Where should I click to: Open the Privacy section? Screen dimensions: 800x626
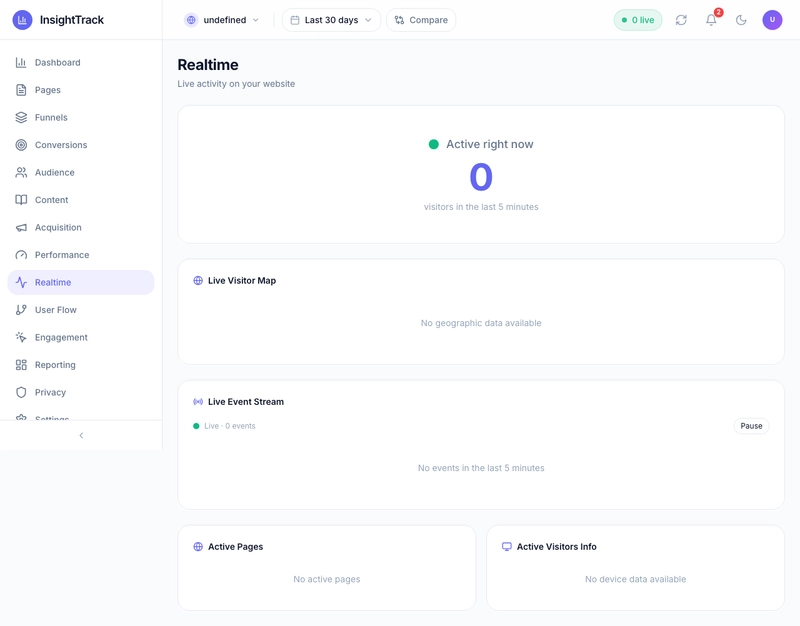tap(81, 393)
